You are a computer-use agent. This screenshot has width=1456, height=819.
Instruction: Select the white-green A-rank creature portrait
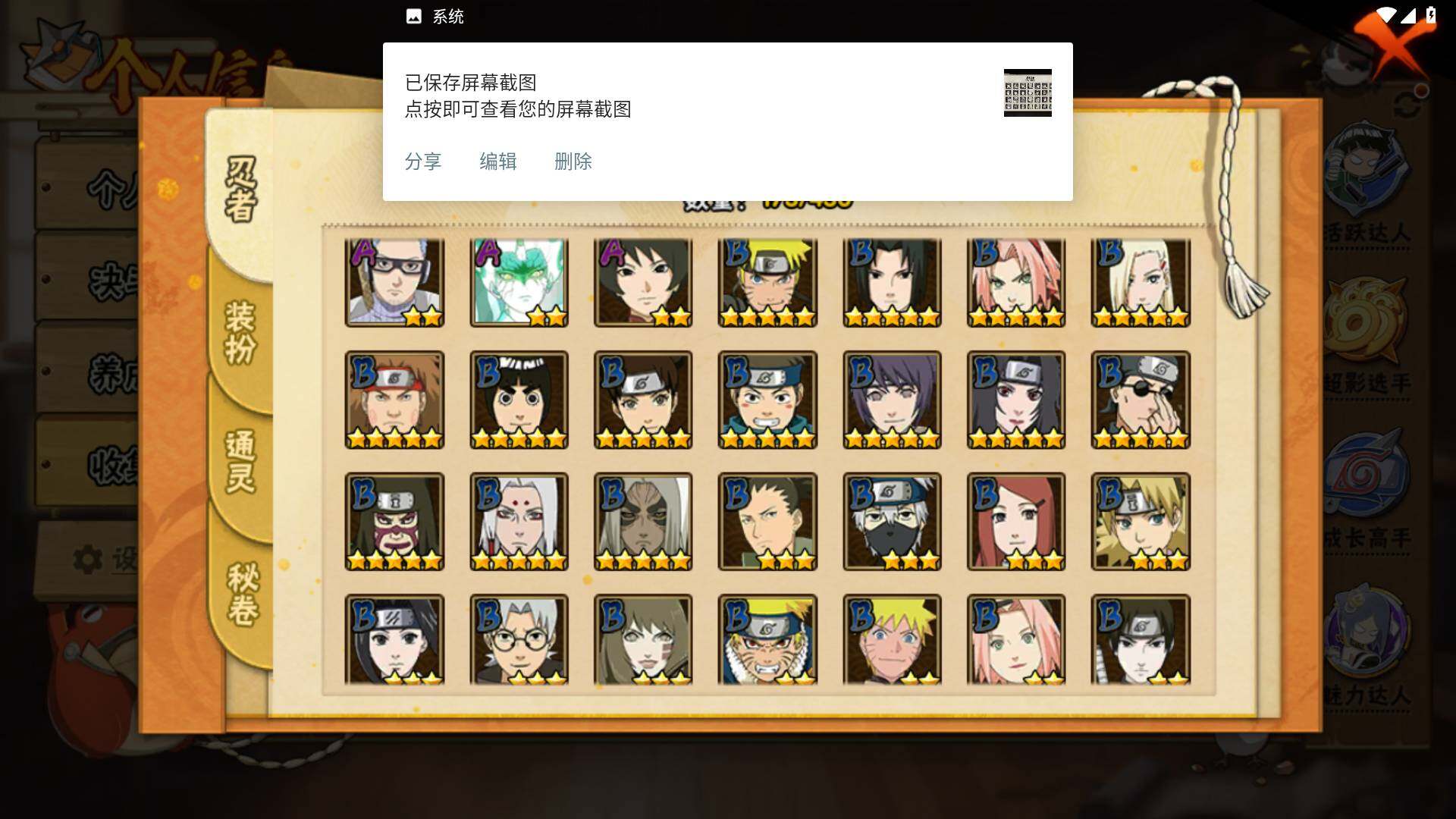click(519, 282)
